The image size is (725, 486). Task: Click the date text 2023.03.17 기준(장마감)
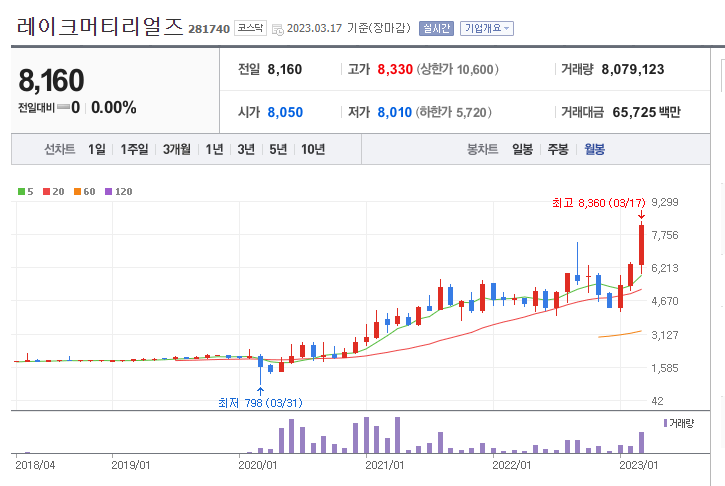pos(349,28)
